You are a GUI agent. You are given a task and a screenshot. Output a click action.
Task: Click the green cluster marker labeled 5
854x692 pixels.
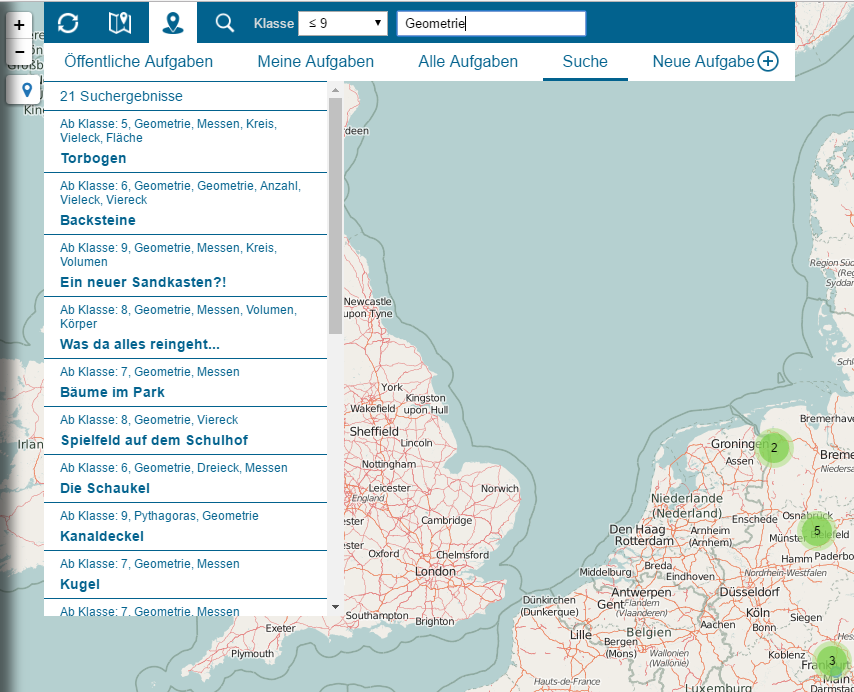click(817, 531)
